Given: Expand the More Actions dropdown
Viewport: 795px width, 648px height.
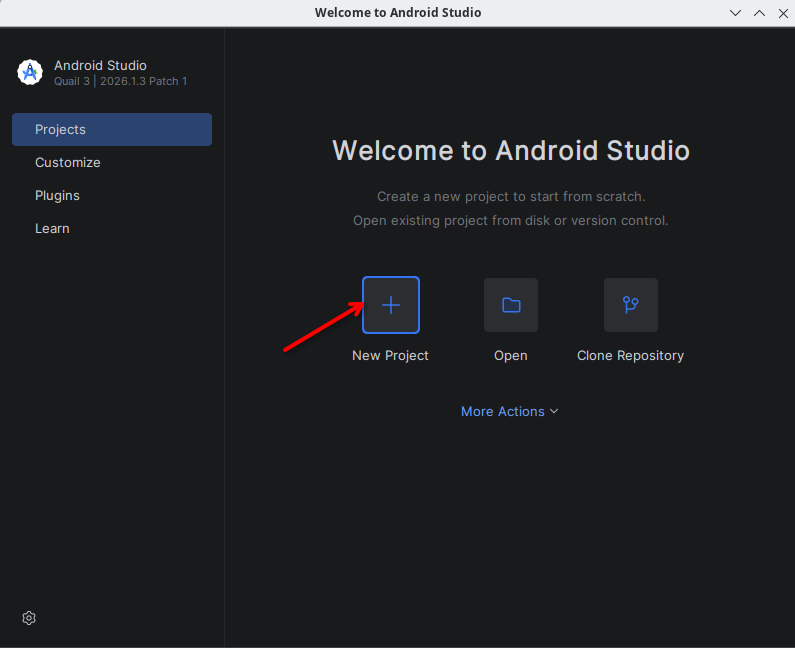Looking at the screenshot, I should (x=510, y=411).
